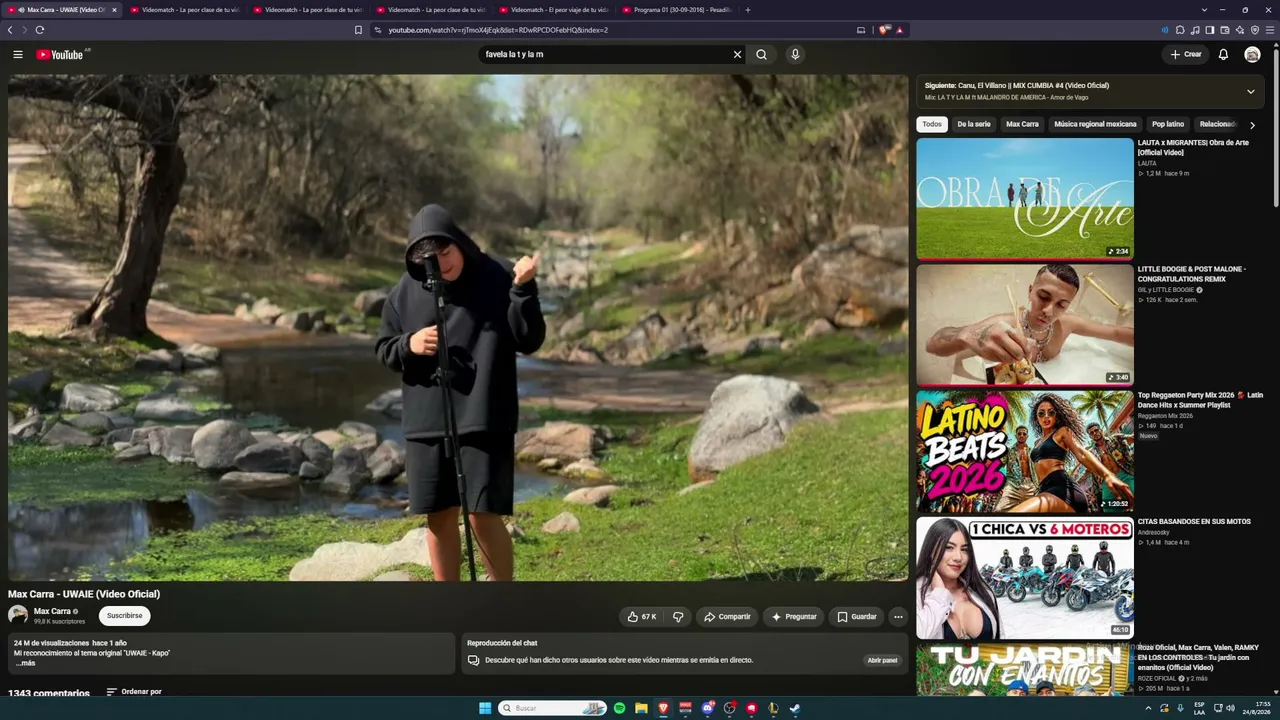Open 'CITAS BASANDOSE EN SUS MOTOS' title

click(x=1194, y=521)
